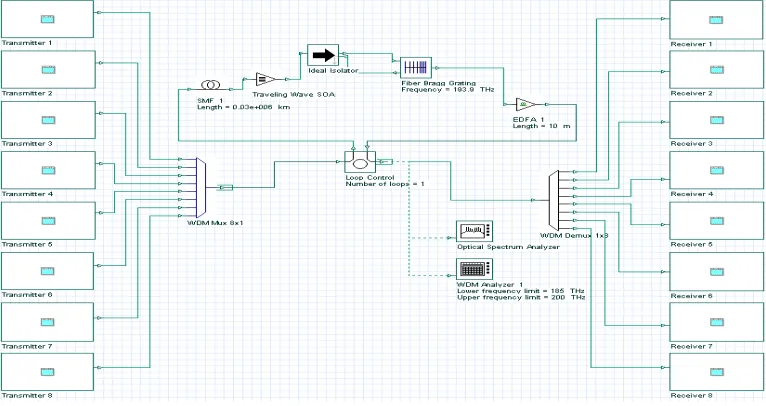Select the Transmitter 8 subsystem block
This screenshot has width=766, height=406.
(x=47, y=372)
